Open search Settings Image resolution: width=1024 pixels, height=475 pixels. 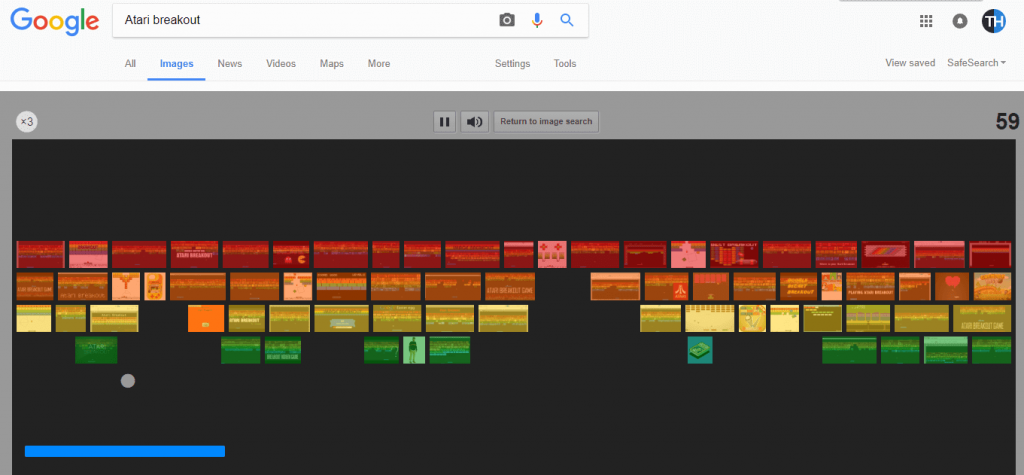(x=513, y=63)
